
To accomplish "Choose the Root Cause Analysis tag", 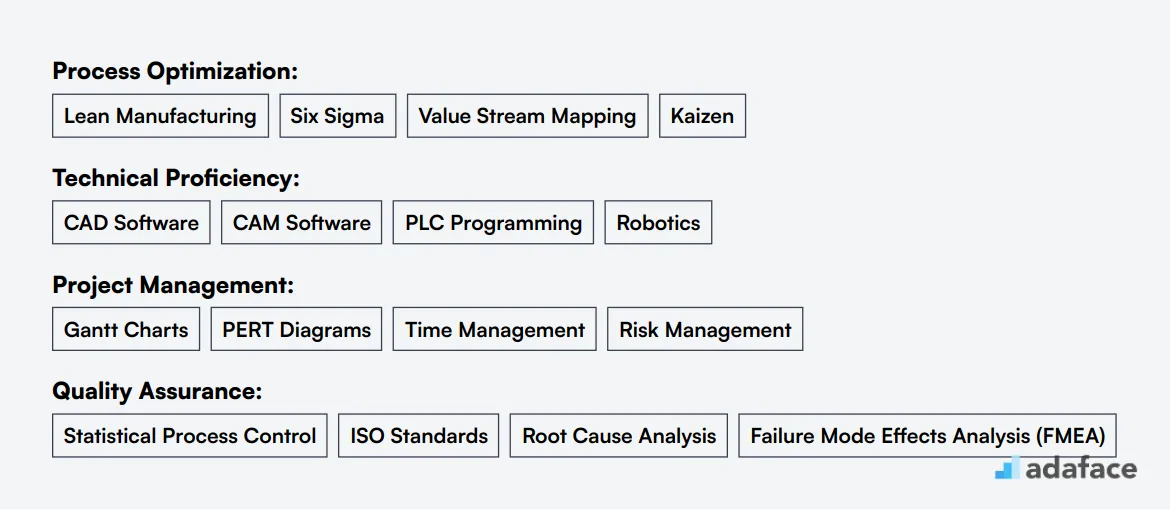I will pos(619,435).
